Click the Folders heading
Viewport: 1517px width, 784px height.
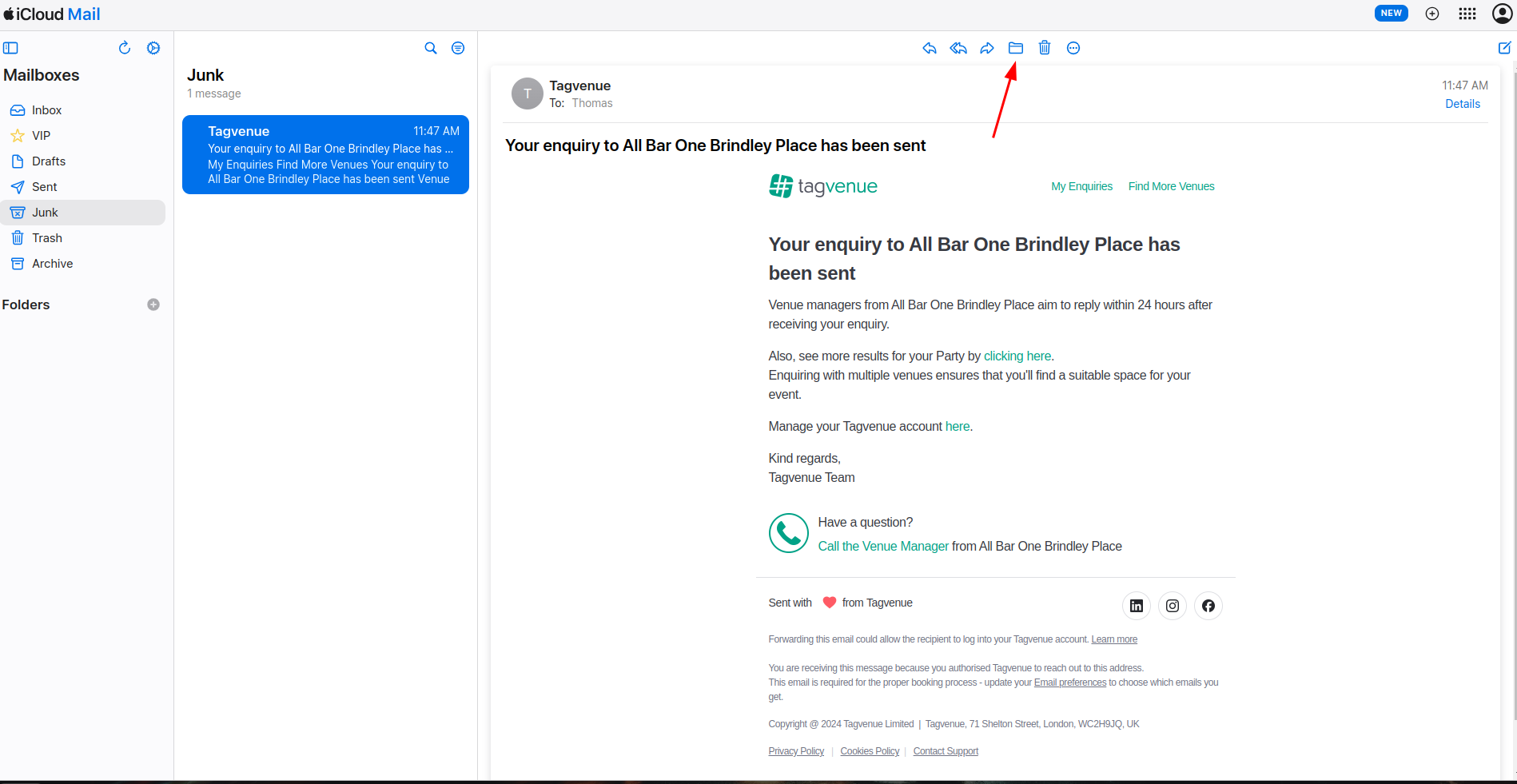click(x=26, y=304)
